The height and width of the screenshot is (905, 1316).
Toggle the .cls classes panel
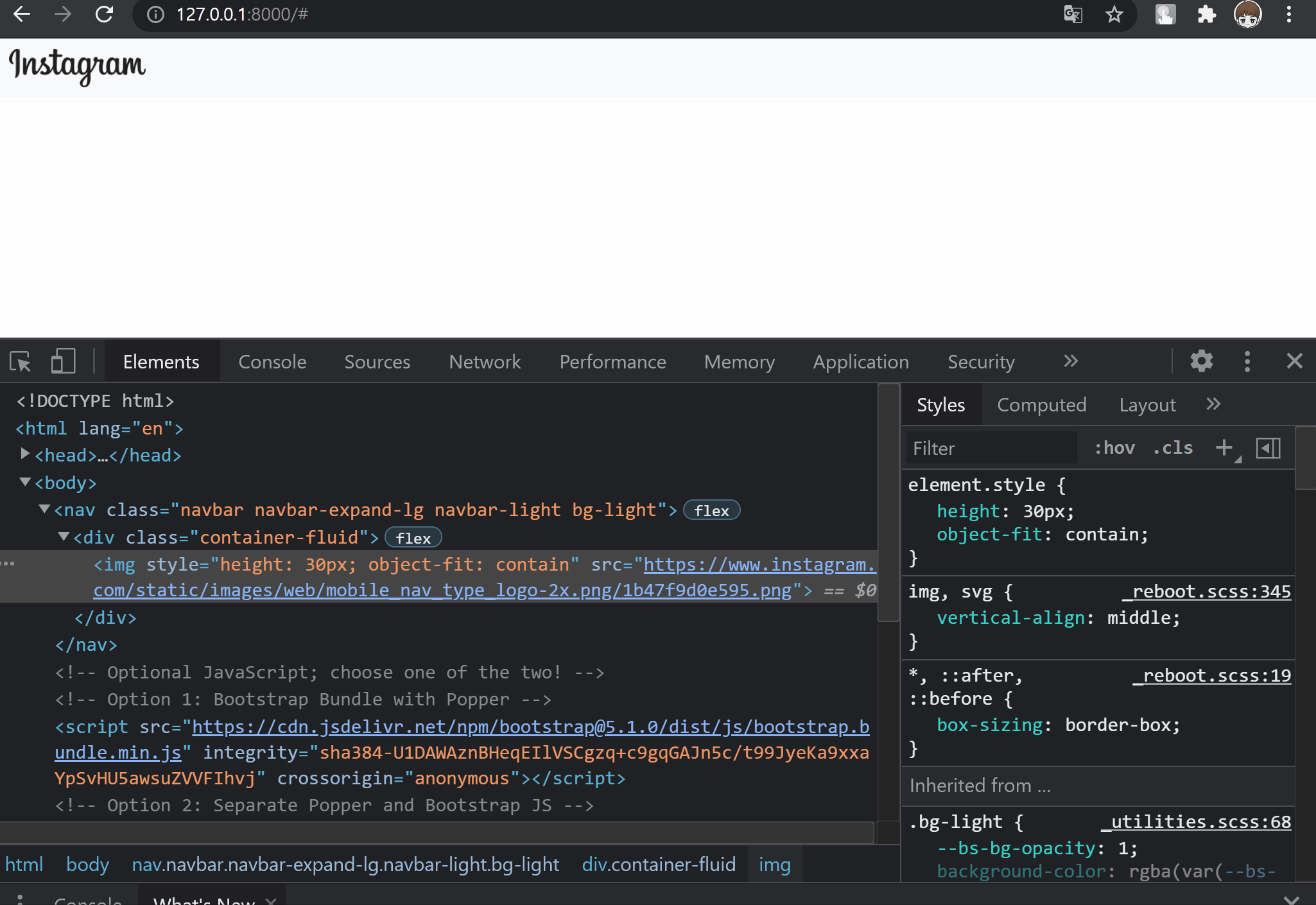(1173, 447)
